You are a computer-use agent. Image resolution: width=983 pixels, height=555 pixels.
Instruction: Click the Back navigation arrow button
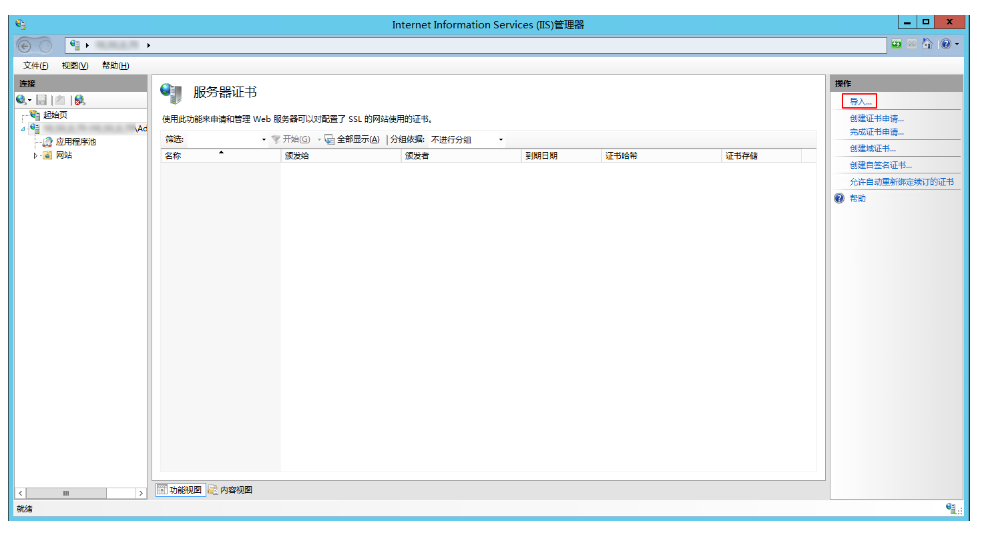(26, 45)
